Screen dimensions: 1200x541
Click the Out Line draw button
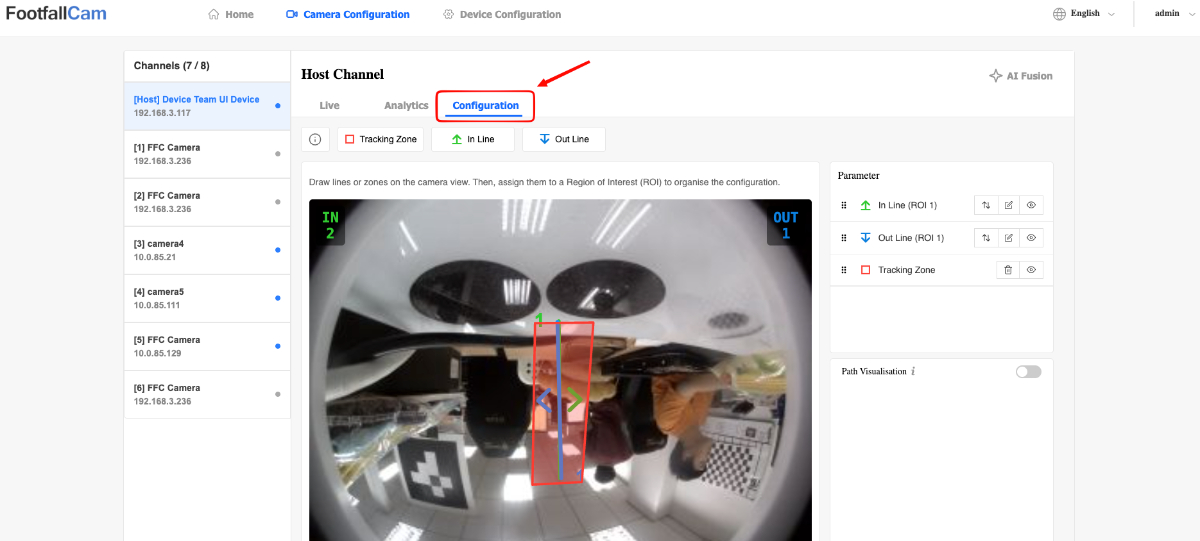564,139
